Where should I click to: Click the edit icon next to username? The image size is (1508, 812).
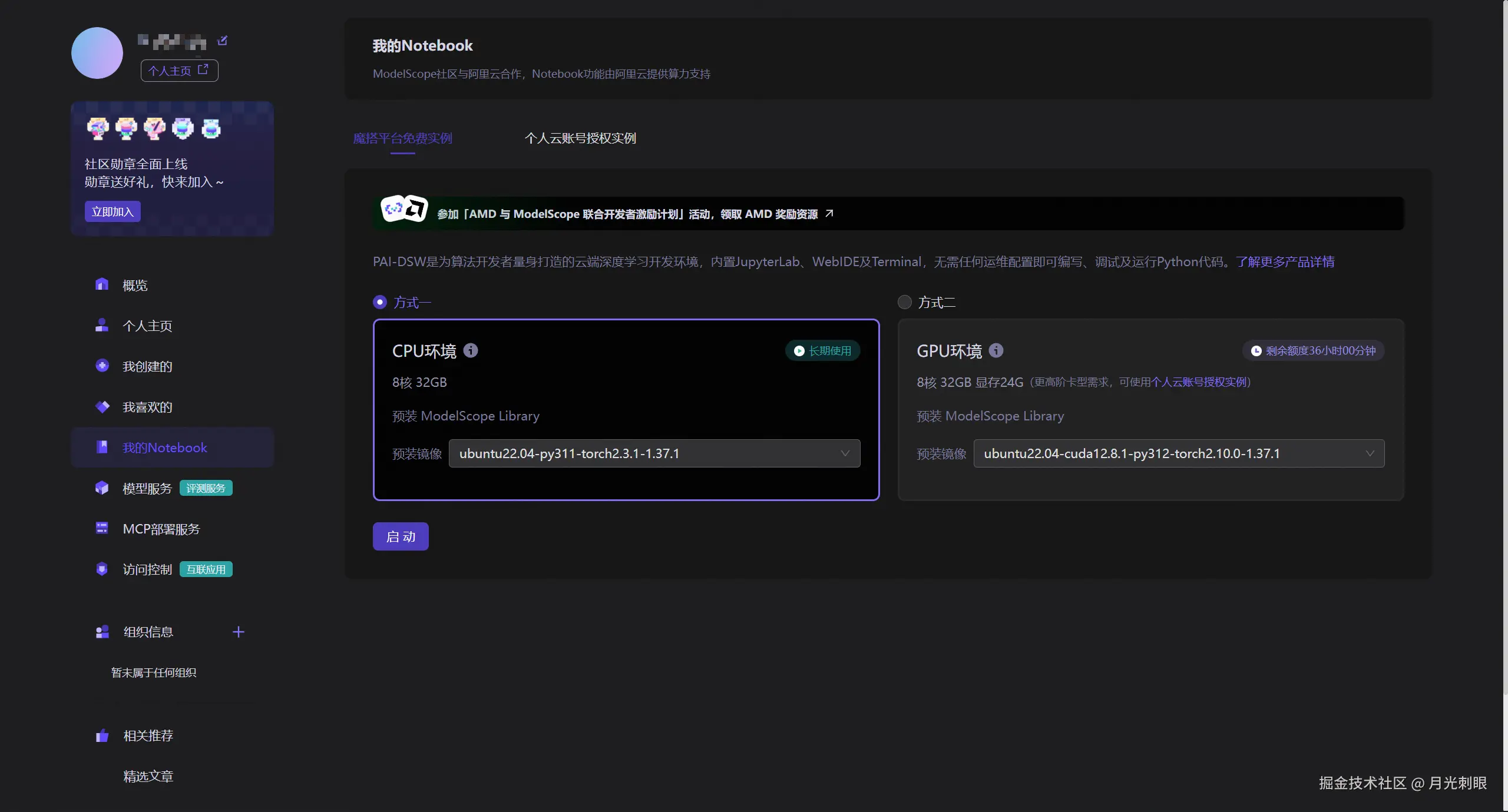[x=222, y=41]
